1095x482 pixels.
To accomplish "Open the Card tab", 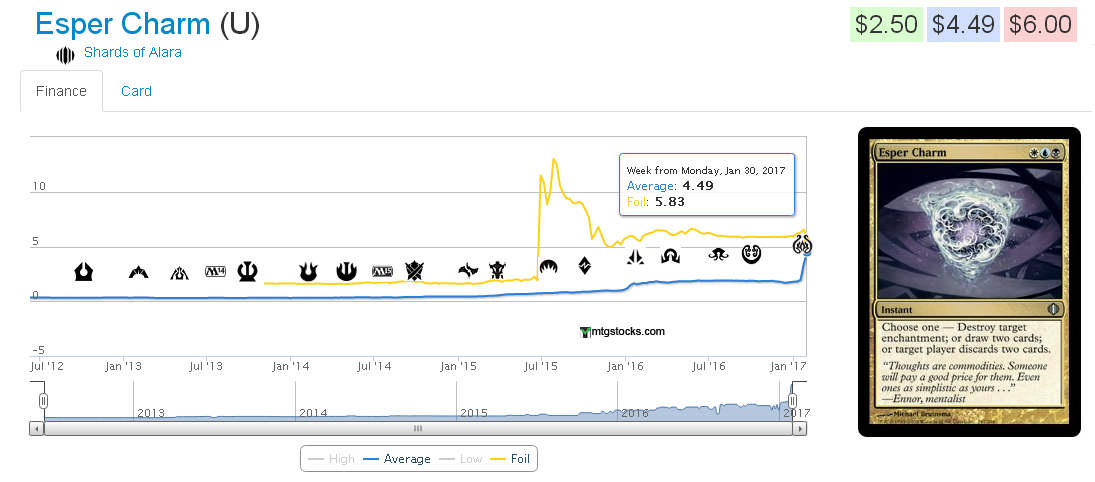I will [x=136, y=91].
